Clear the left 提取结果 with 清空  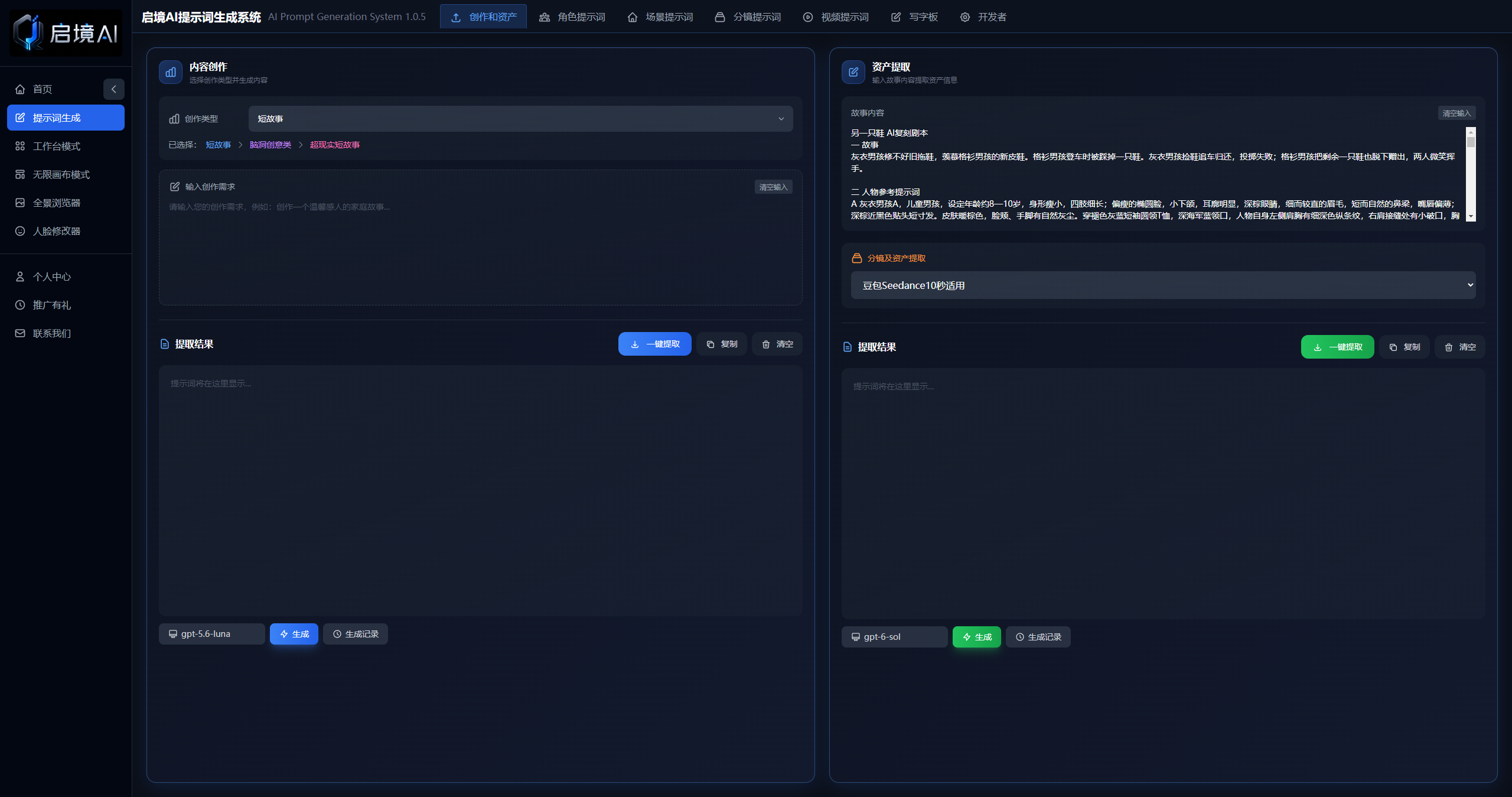coord(777,344)
